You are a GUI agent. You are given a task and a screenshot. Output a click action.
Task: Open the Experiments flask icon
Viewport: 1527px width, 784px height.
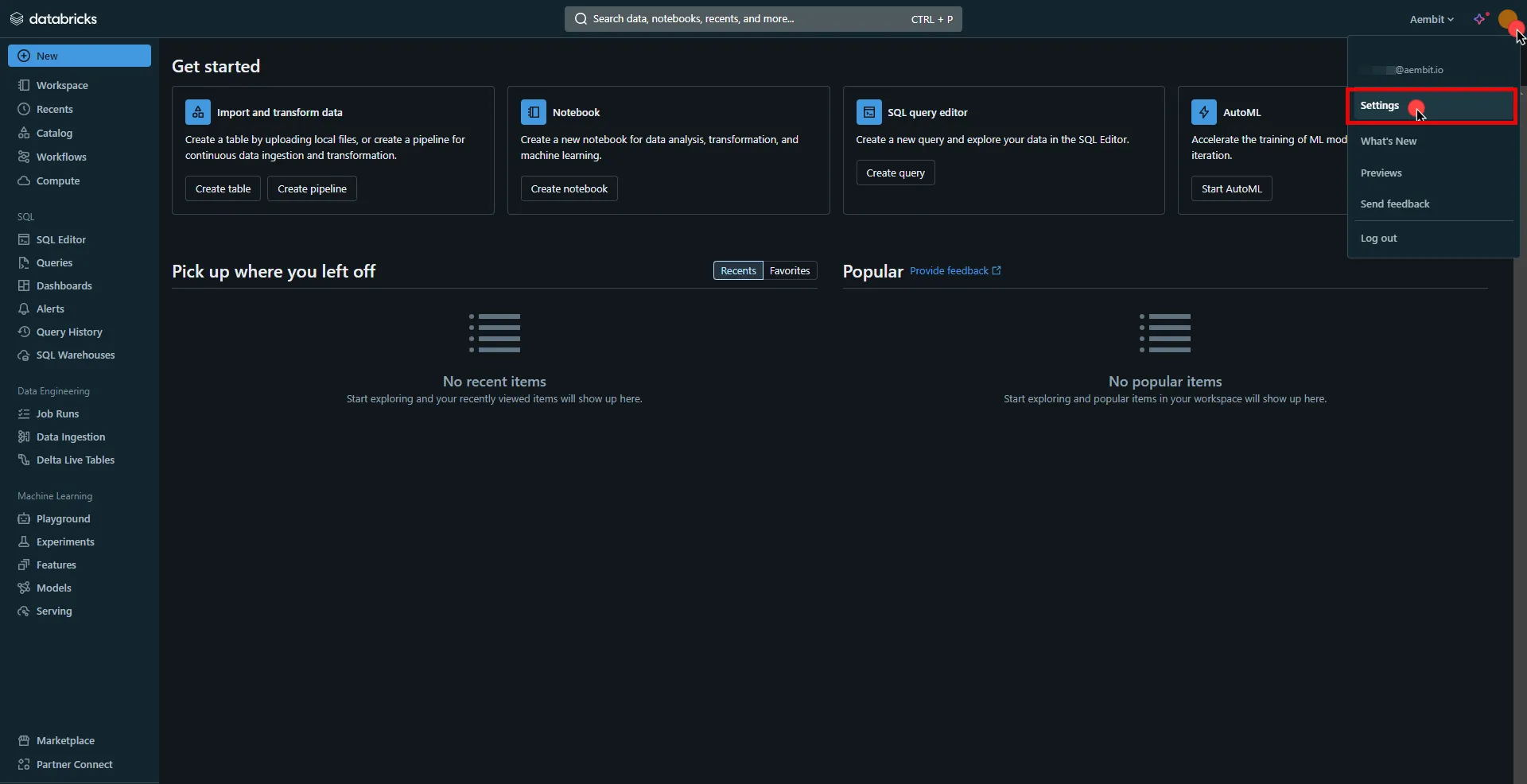(24, 541)
